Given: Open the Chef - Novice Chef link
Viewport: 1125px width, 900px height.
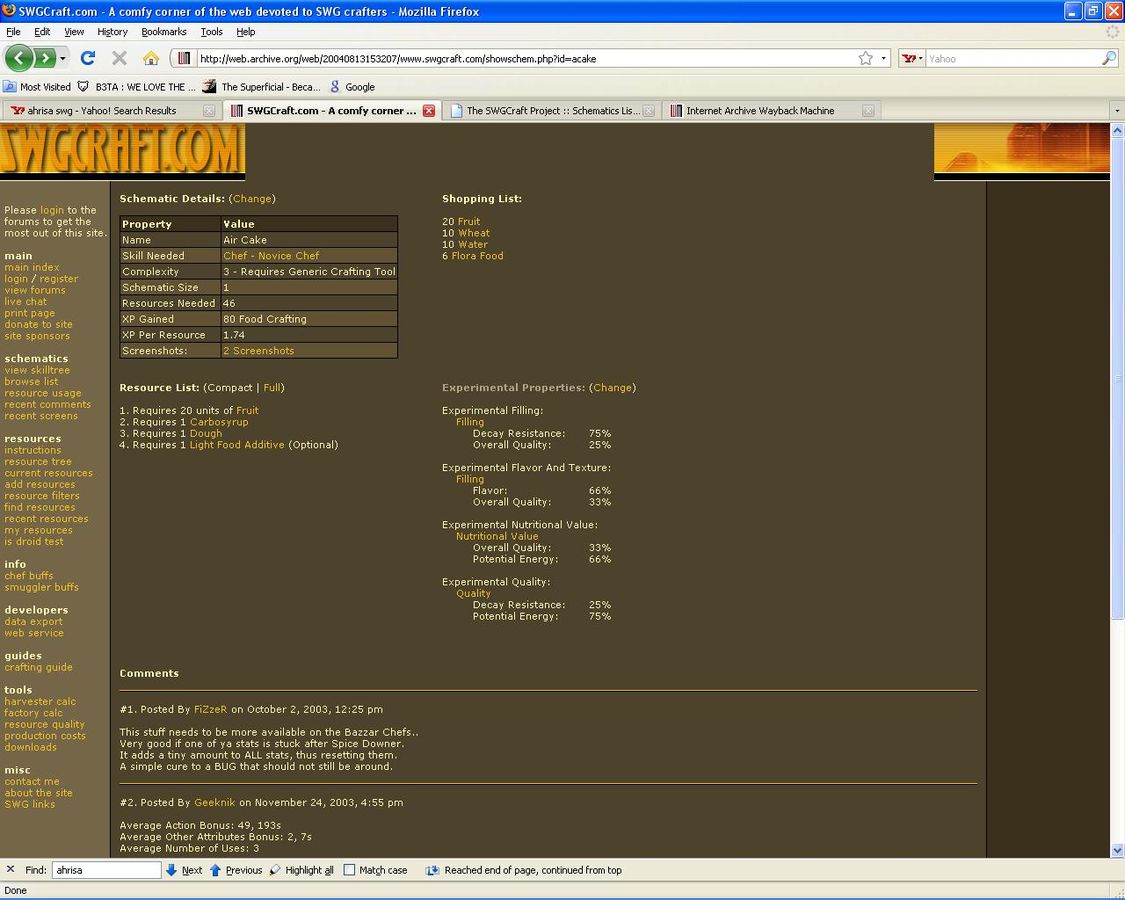Looking at the screenshot, I should click(271, 256).
